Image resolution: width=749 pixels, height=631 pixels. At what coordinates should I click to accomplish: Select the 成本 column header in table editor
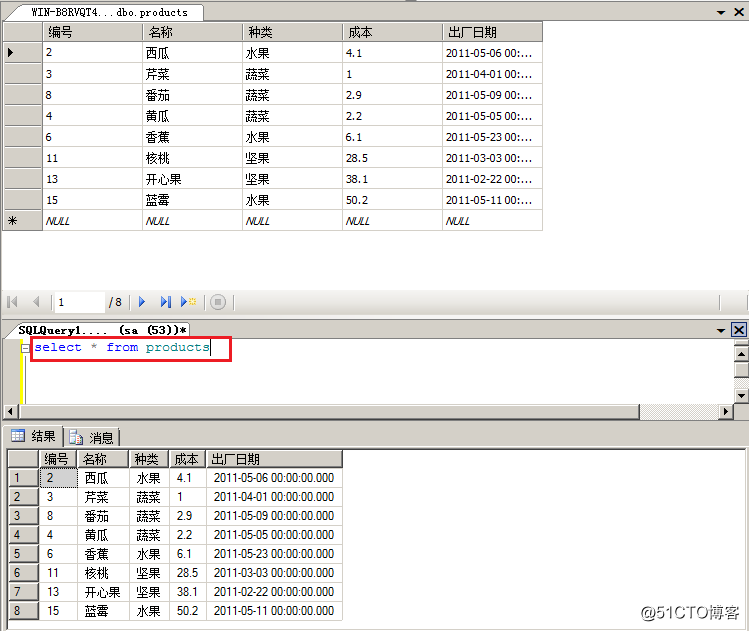(392, 32)
